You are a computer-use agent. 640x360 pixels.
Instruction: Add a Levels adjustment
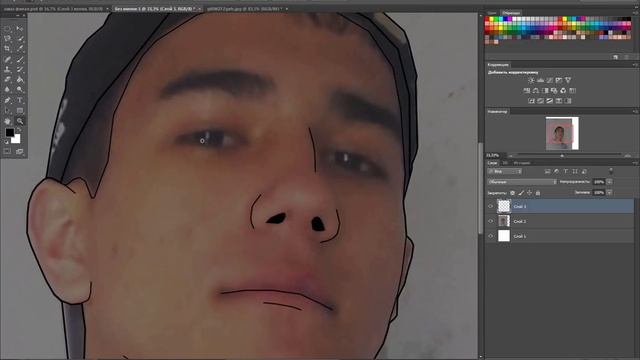click(540, 80)
